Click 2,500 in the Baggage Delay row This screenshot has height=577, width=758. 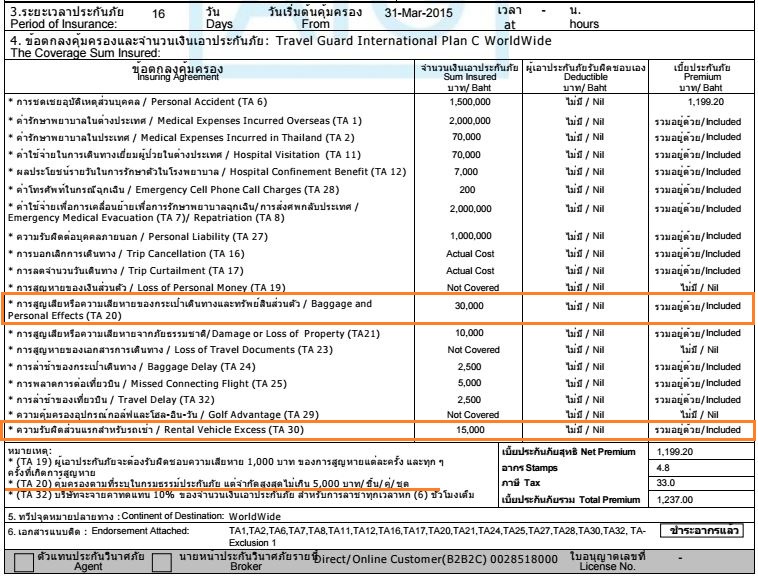pos(469,367)
